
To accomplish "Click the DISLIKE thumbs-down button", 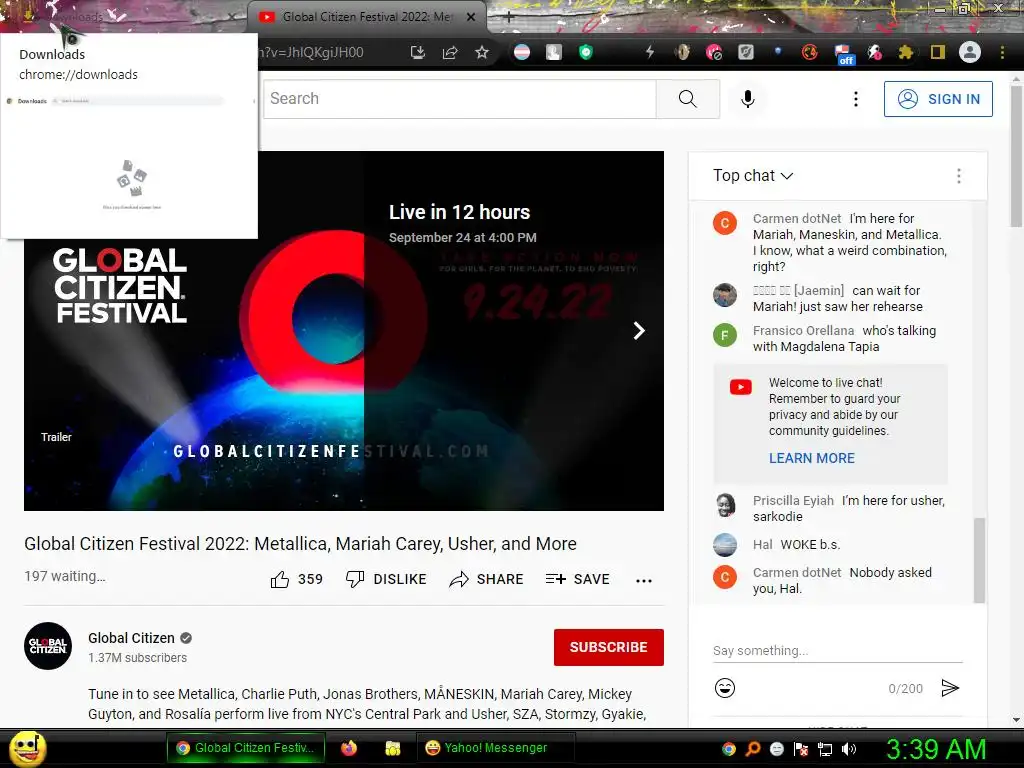I will (x=386, y=579).
